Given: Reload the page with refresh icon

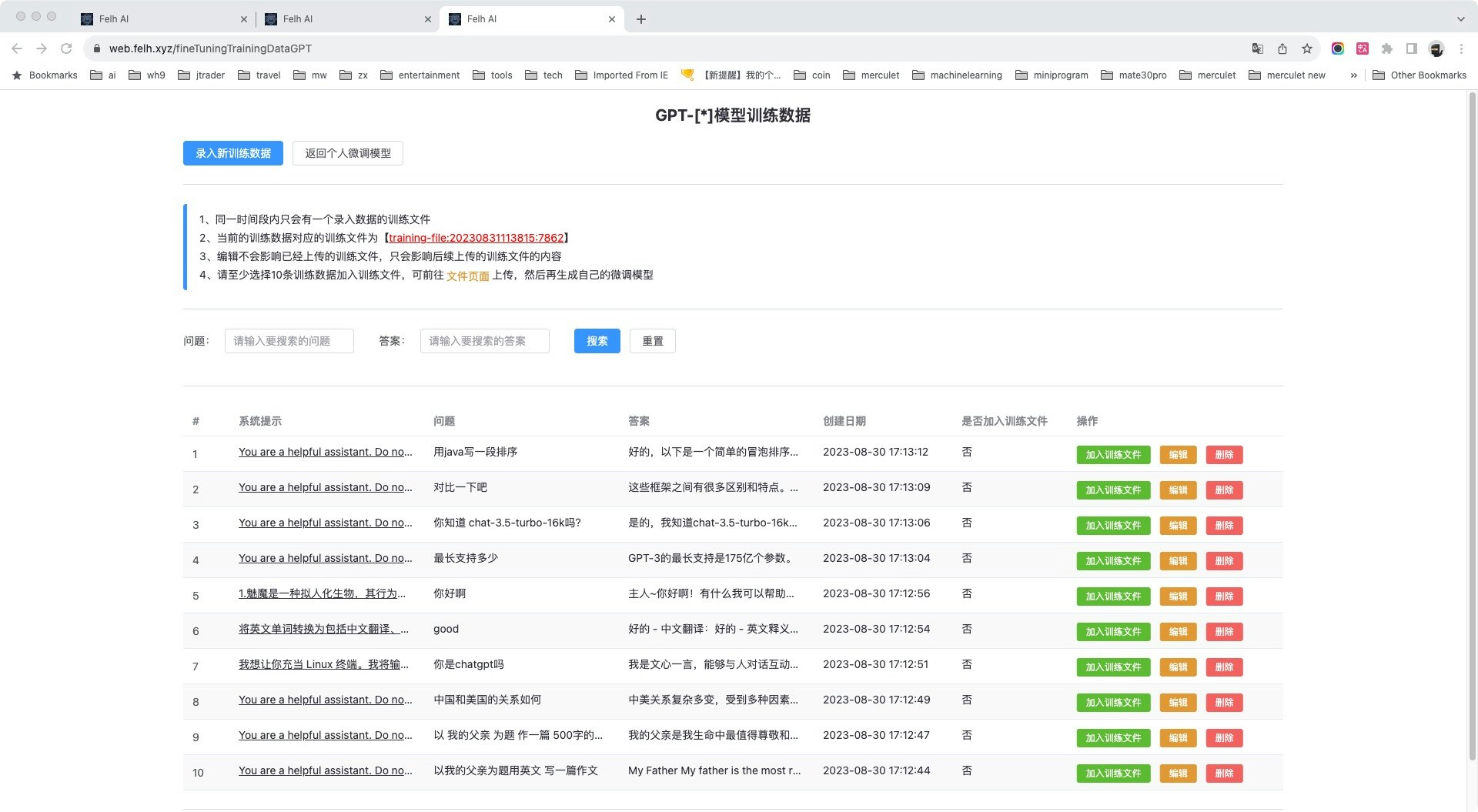Looking at the screenshot, I should tap(66, 48).
